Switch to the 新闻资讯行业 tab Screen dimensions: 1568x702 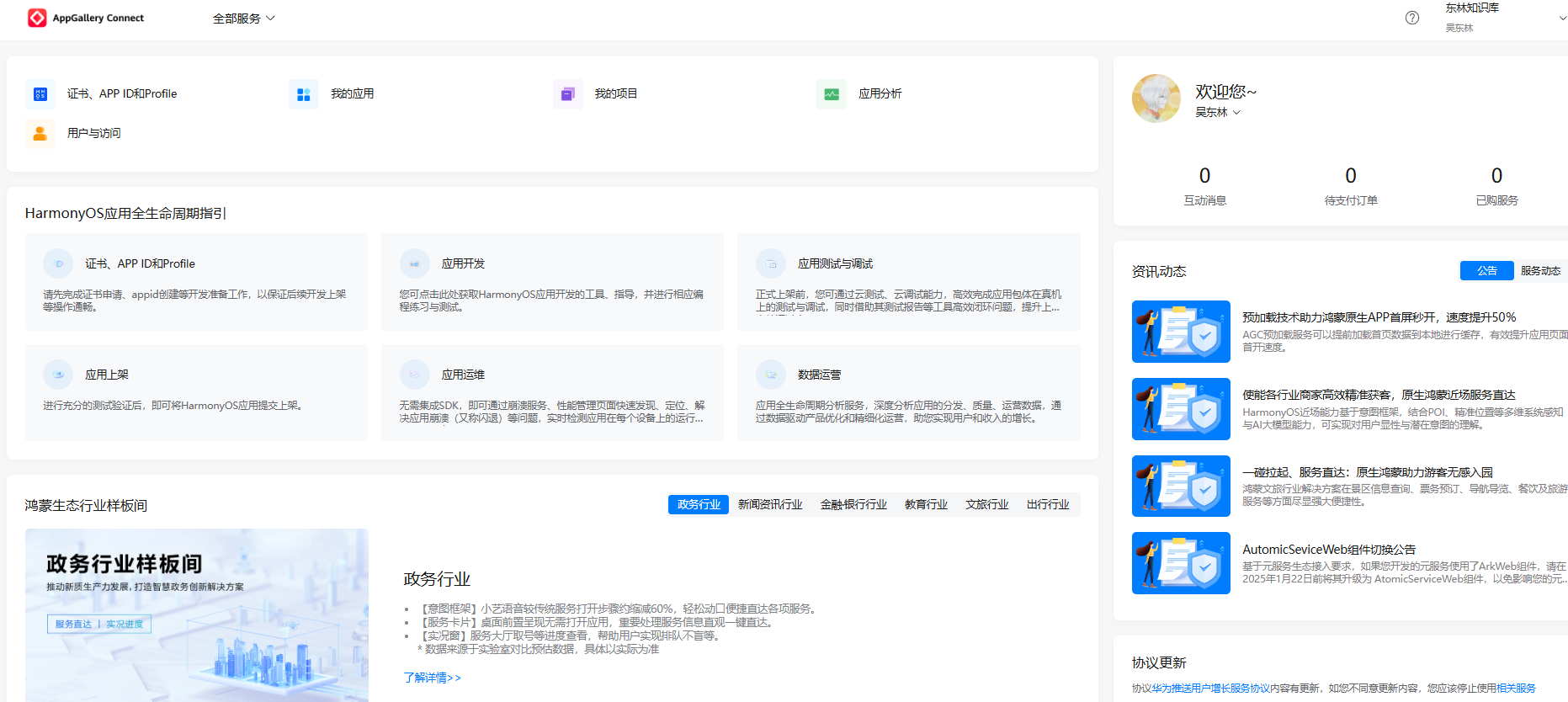coord(770,504)
